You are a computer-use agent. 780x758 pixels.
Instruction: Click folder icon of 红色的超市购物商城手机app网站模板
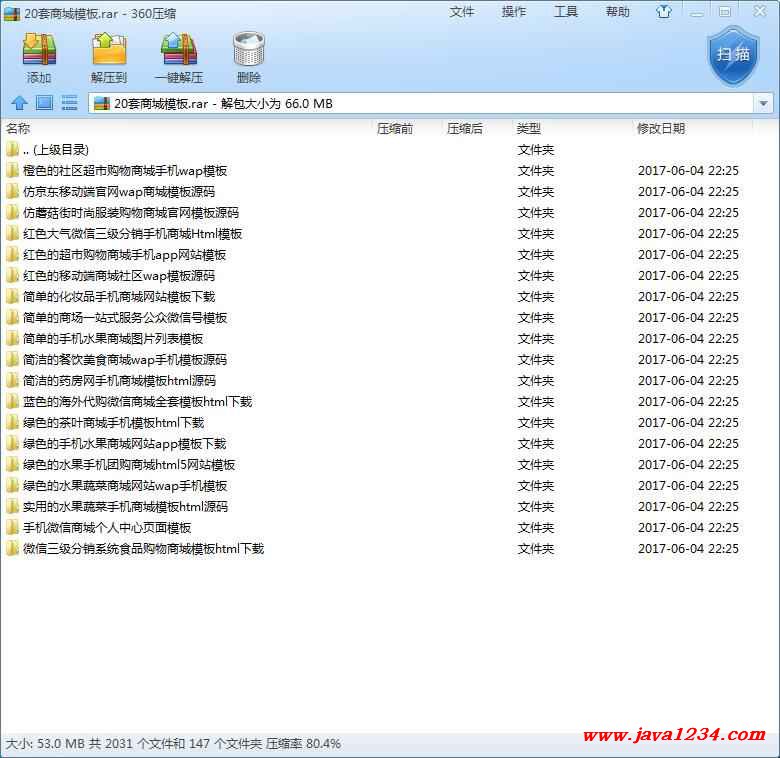click(x=12, y=255)
